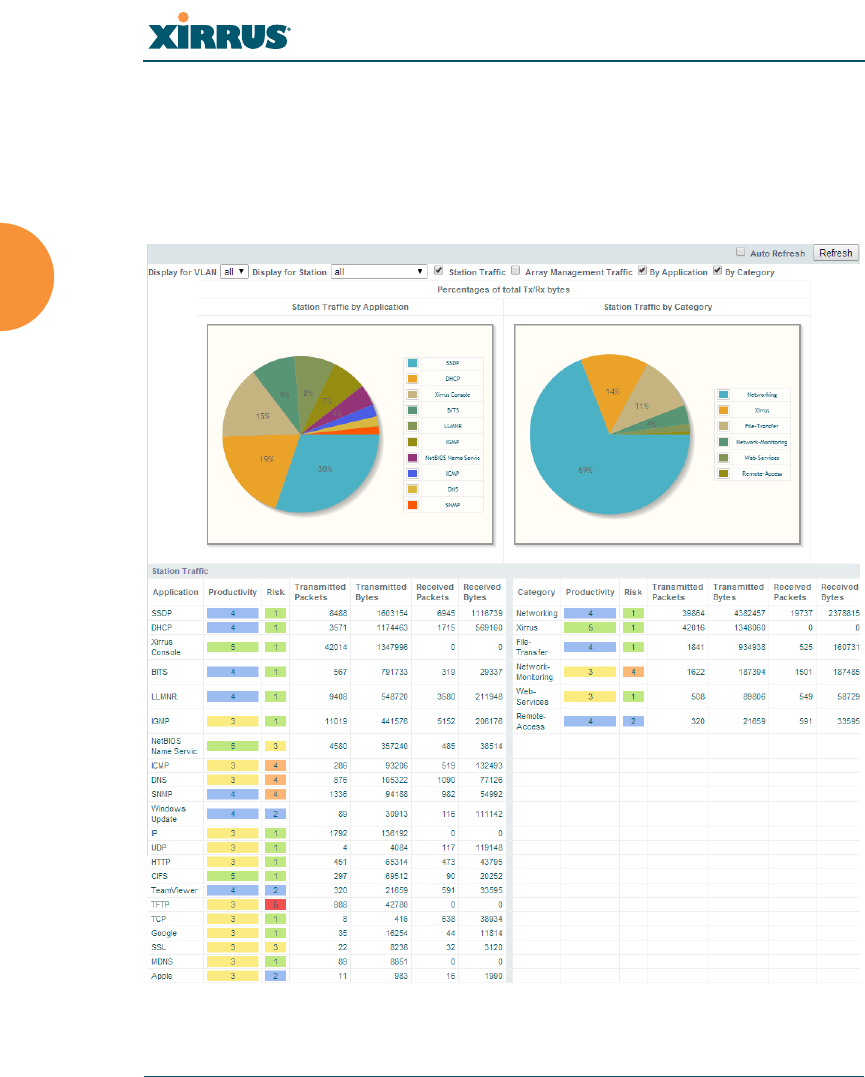Viewport: 865px width, 1077px height.
Task: Click the Remote-Access category row label
Action: pos(531,721)
